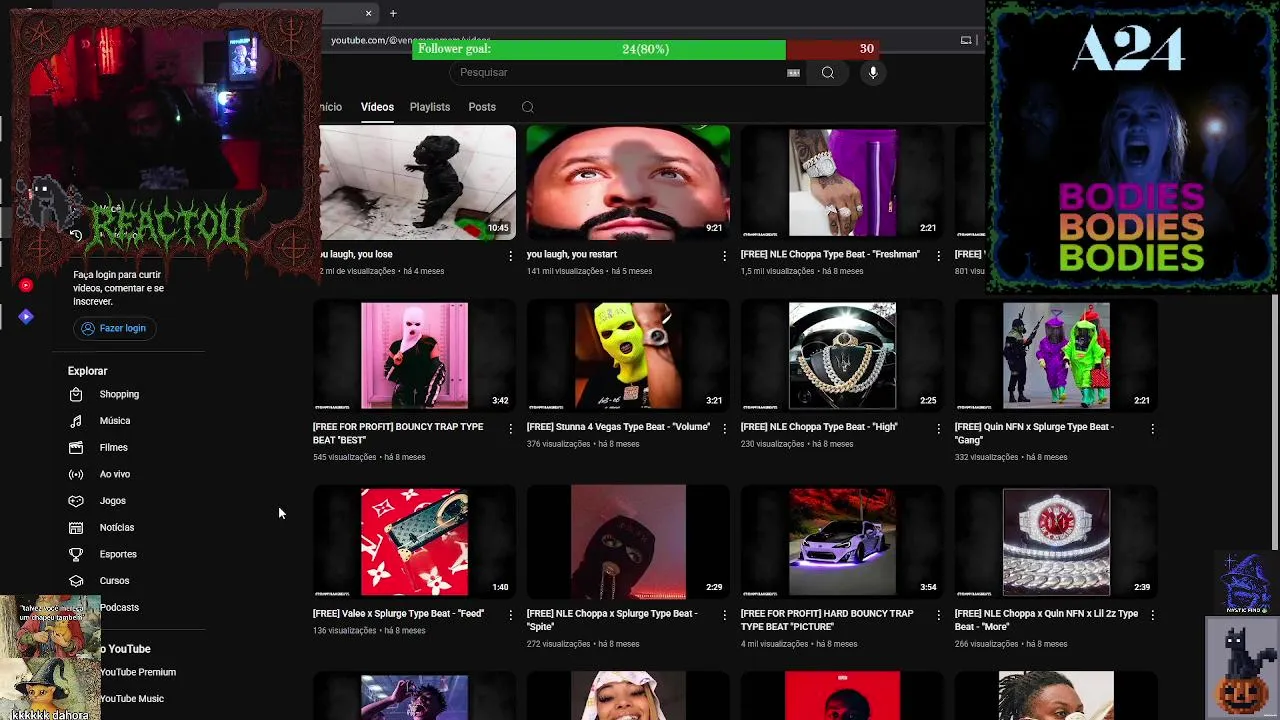Open Notícias category icon
The width and height of the screenshot is (1280, 720).
76,527
